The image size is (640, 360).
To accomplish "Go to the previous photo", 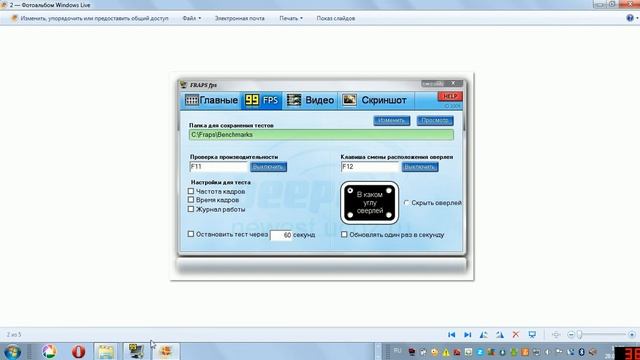I will coord(451,335).
